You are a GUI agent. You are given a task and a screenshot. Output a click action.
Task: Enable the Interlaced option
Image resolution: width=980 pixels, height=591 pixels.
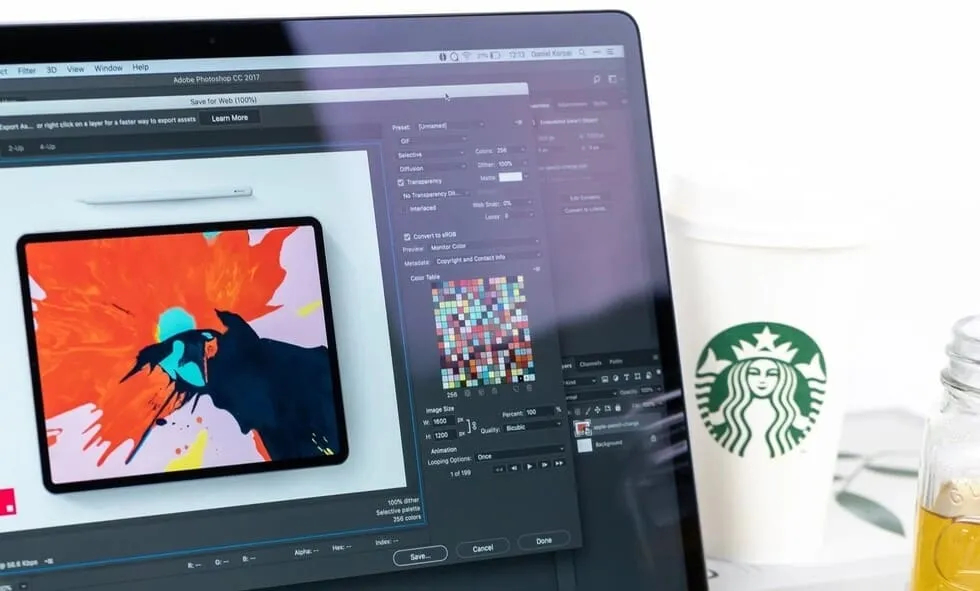[x=406, y=207]
